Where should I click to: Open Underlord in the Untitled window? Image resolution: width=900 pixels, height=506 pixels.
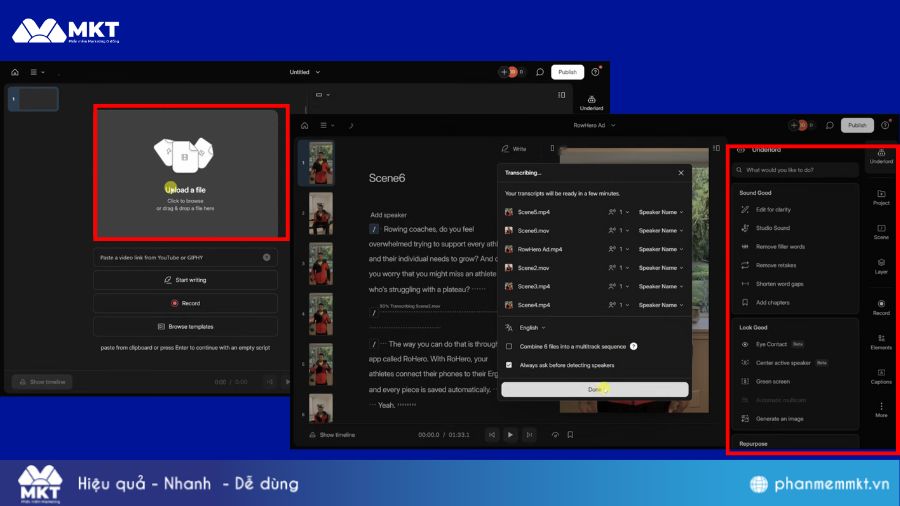pyautogui.click(x=591, y=103)
